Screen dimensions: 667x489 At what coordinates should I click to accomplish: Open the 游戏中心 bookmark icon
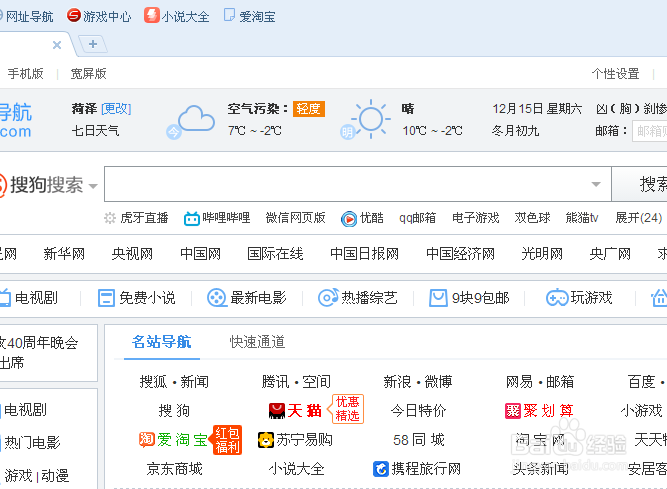pyautogui.click(x=74, y=16)
